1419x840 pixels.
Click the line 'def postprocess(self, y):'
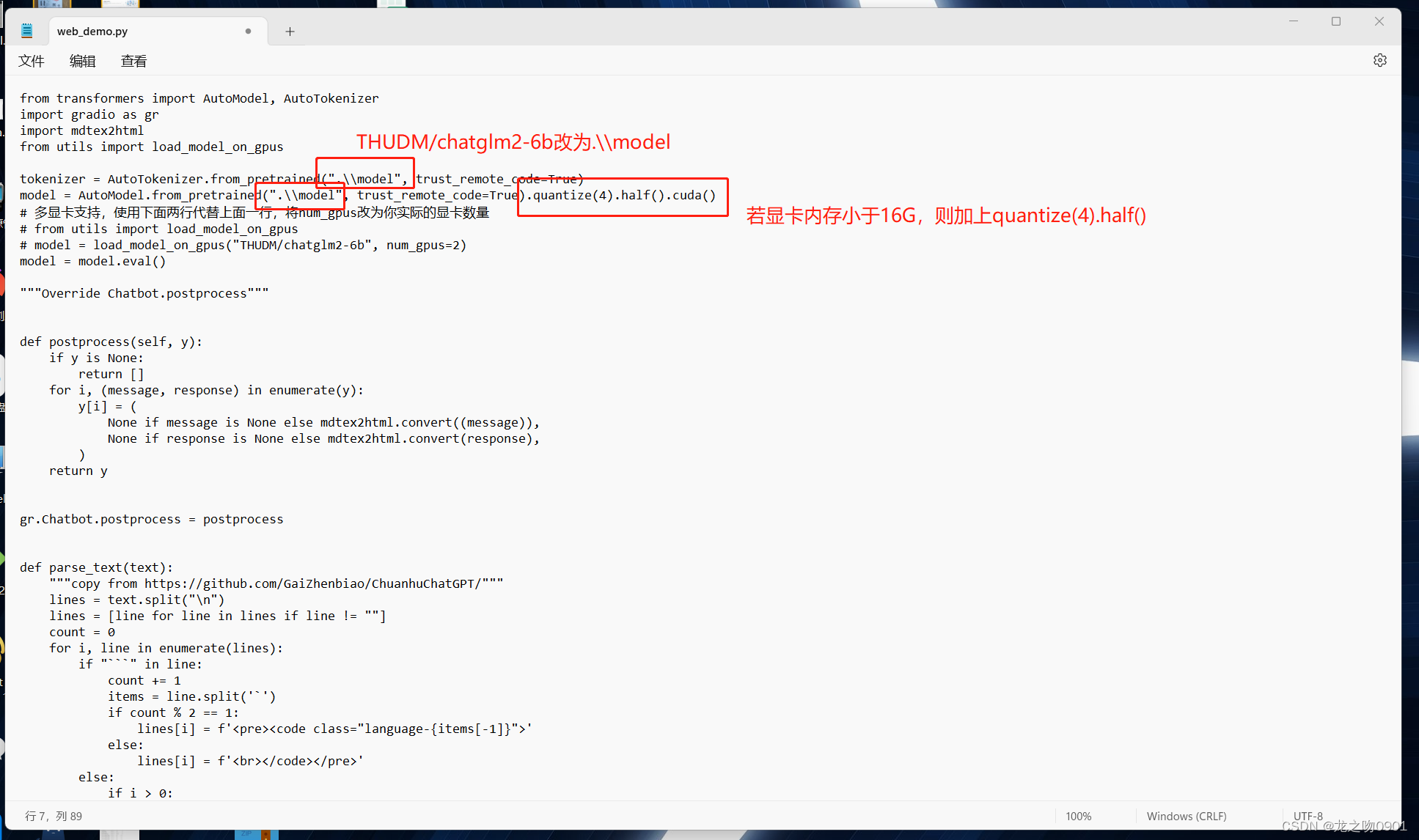click(111, 342)
